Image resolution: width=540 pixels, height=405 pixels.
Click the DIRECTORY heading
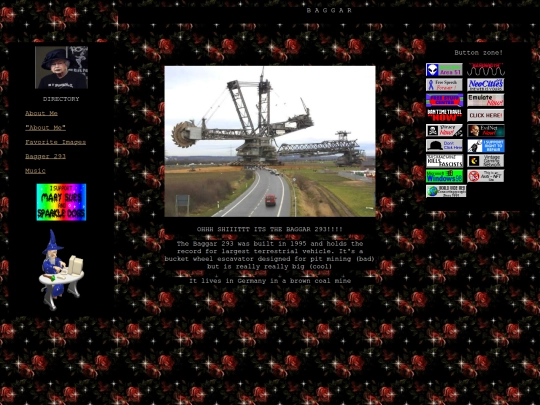[61, 99]
